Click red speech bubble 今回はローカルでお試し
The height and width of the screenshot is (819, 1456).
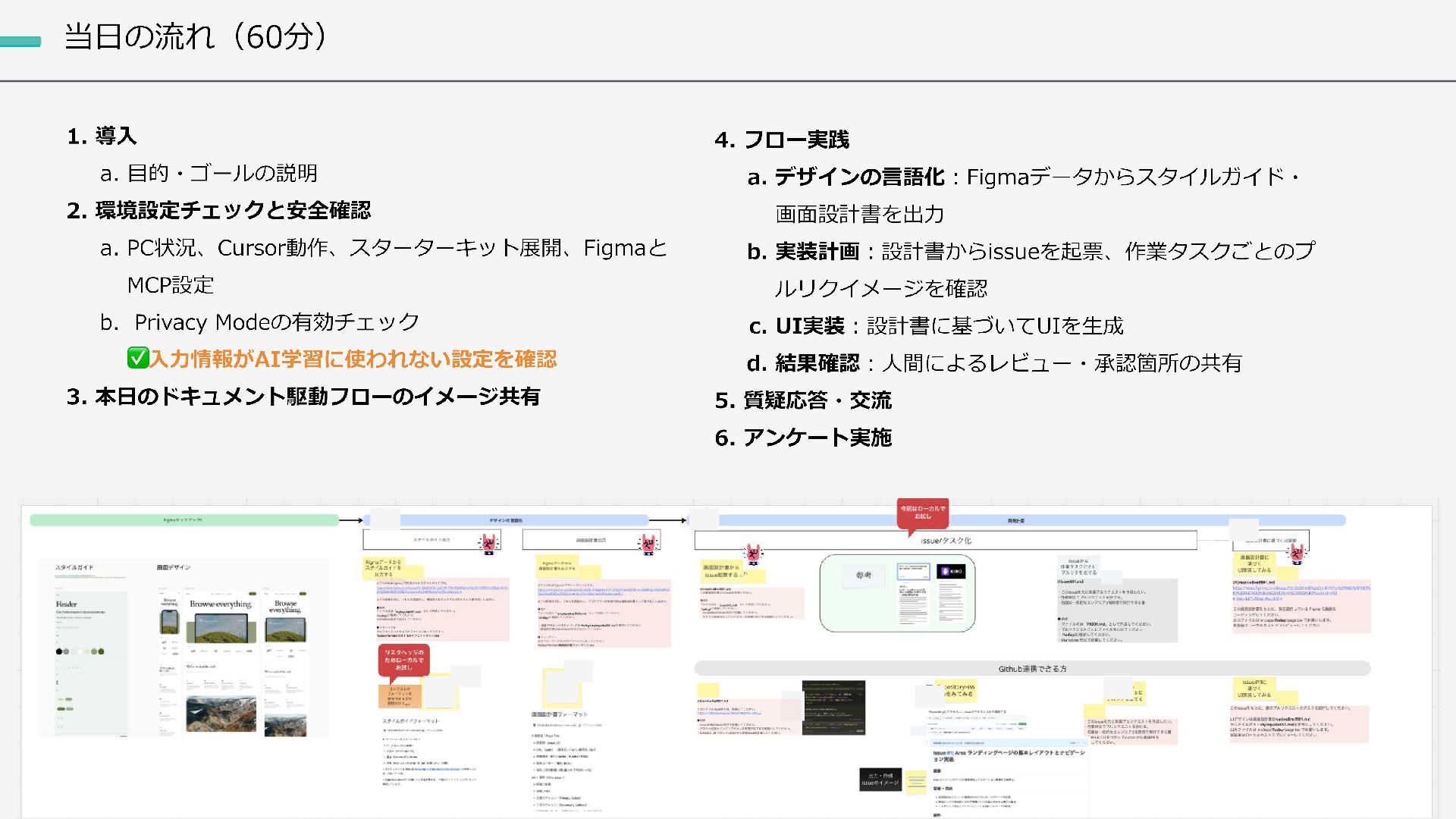pyautogui.click(x=922, y=513)
